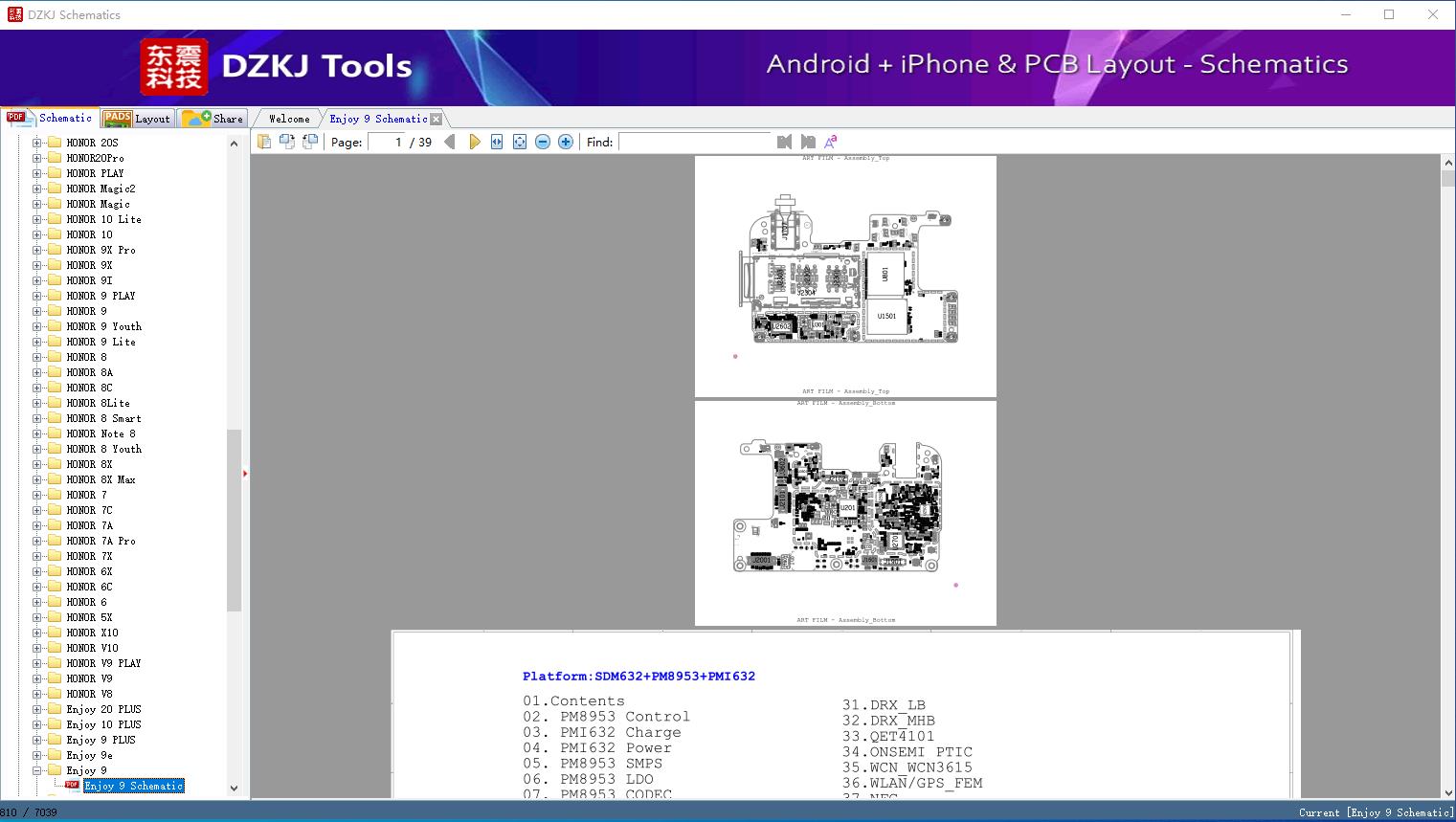Expand the HONOR 9 Youth folder

(x=37, y=326)
